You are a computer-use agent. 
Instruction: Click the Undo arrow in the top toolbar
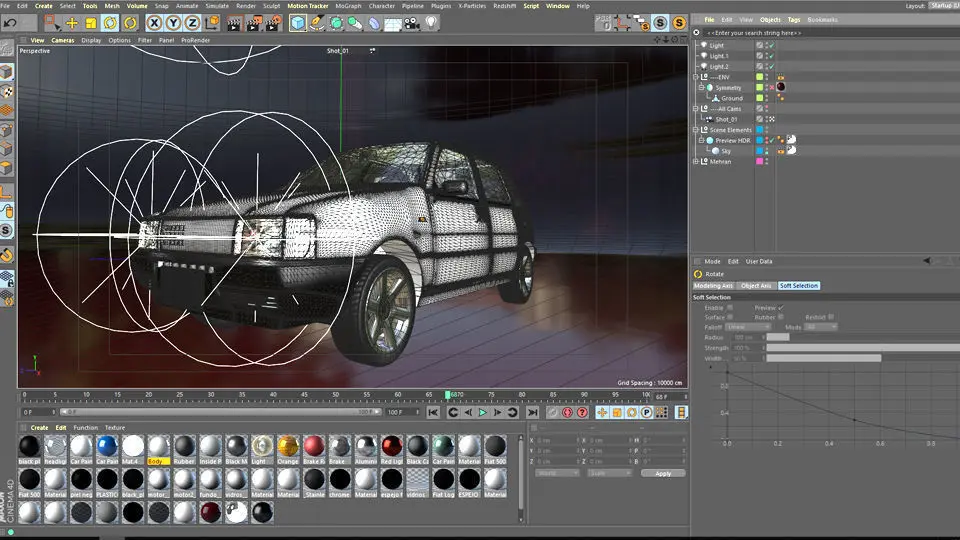10,22
